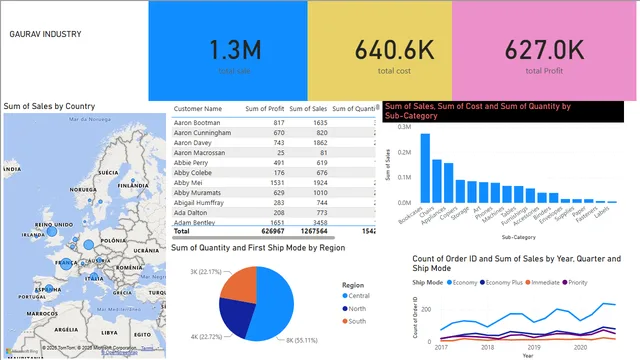Filter by South in the Region legend
Image resolution: width=640 pixels, height=360 pixels.
[x=354, y=321]
